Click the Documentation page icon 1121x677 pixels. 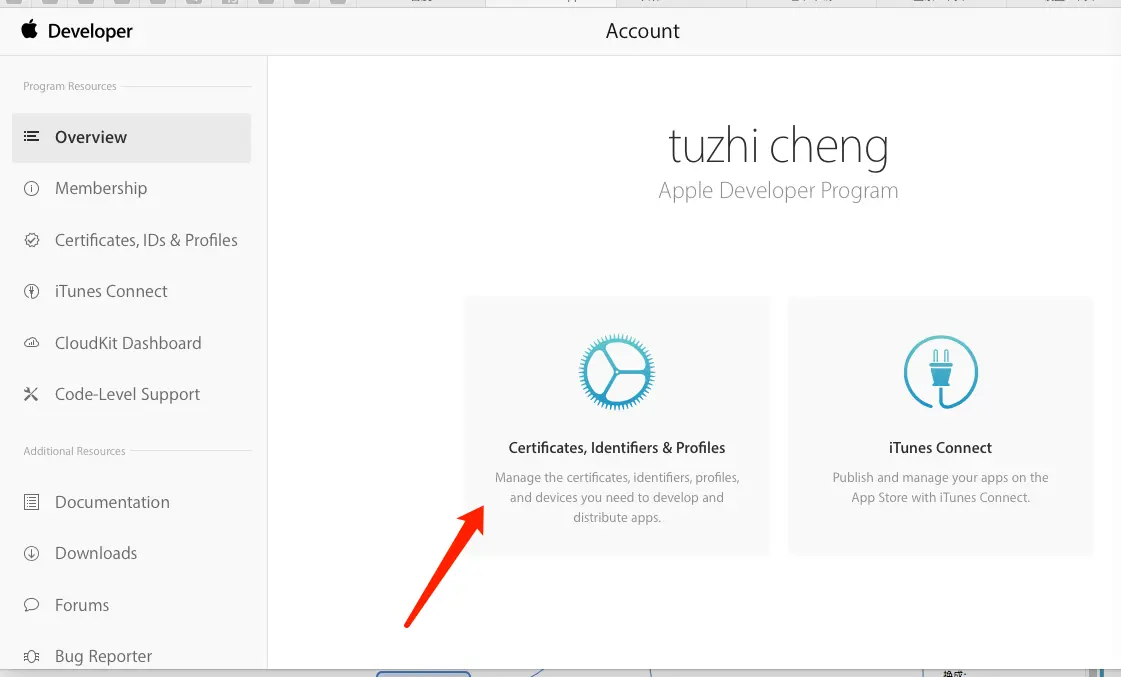31,502
